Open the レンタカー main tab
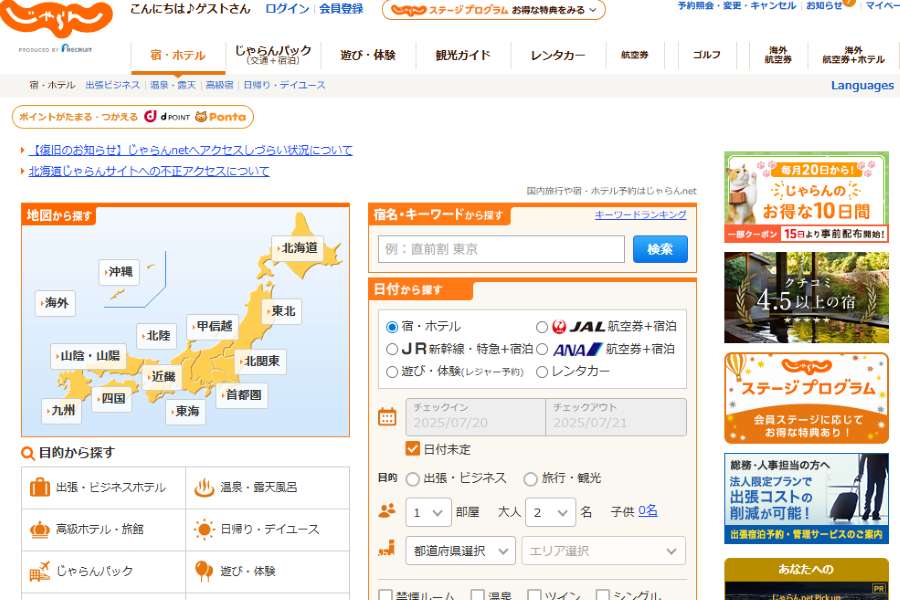The width and height of the screenshot is (900, 600). 558,55
